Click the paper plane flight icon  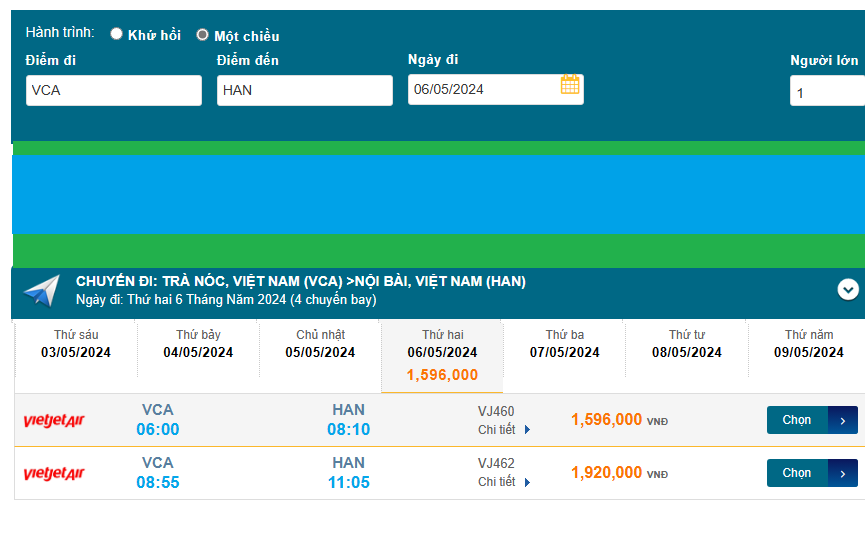[x=42, y=291]
